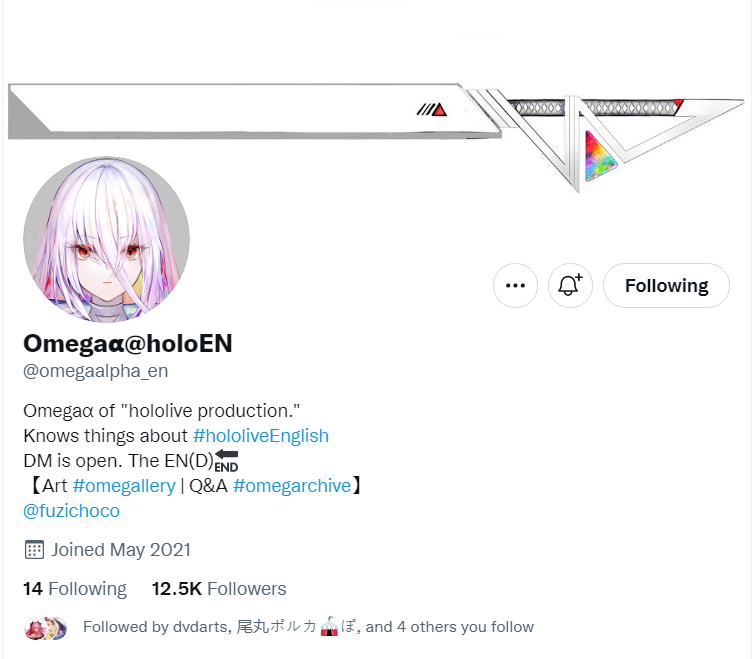The image size is (752, 659).
Task: Click the @omegaalpha_en handle text
Action: coord(95,371)
